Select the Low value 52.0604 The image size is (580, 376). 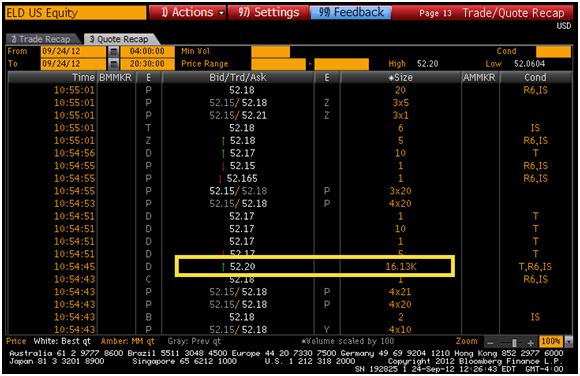pos(529,64)
